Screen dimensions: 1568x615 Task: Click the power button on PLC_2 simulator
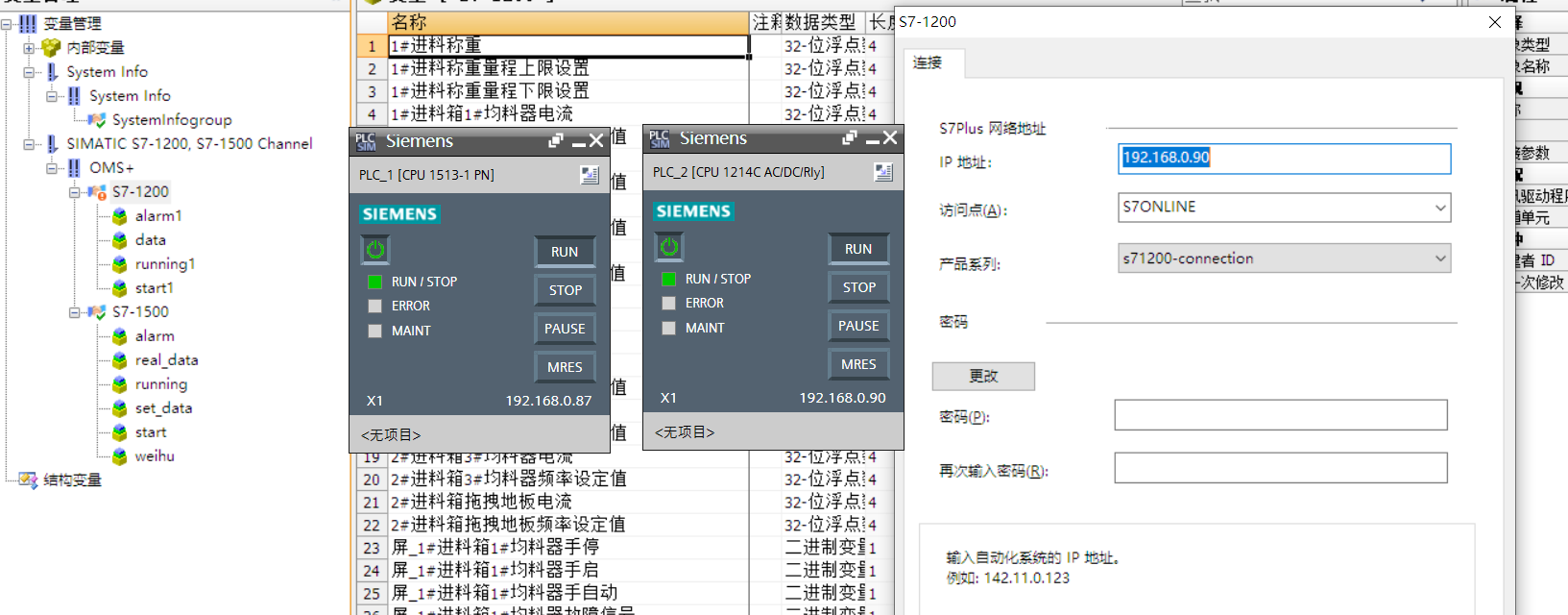pos(669,247)
